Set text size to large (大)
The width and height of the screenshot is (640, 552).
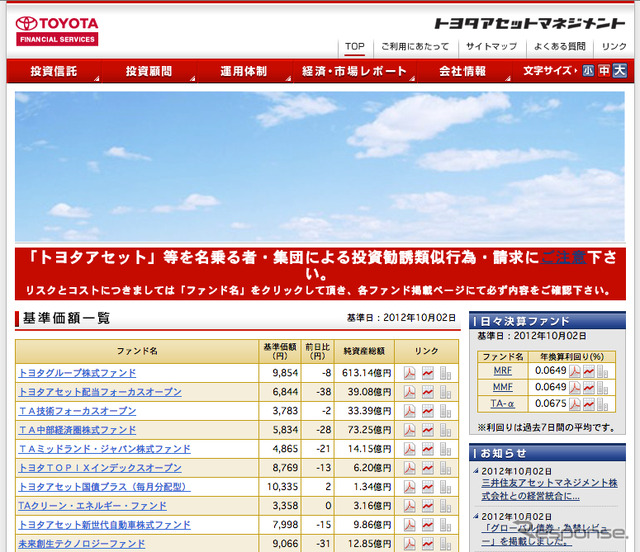tap(620, 71)
